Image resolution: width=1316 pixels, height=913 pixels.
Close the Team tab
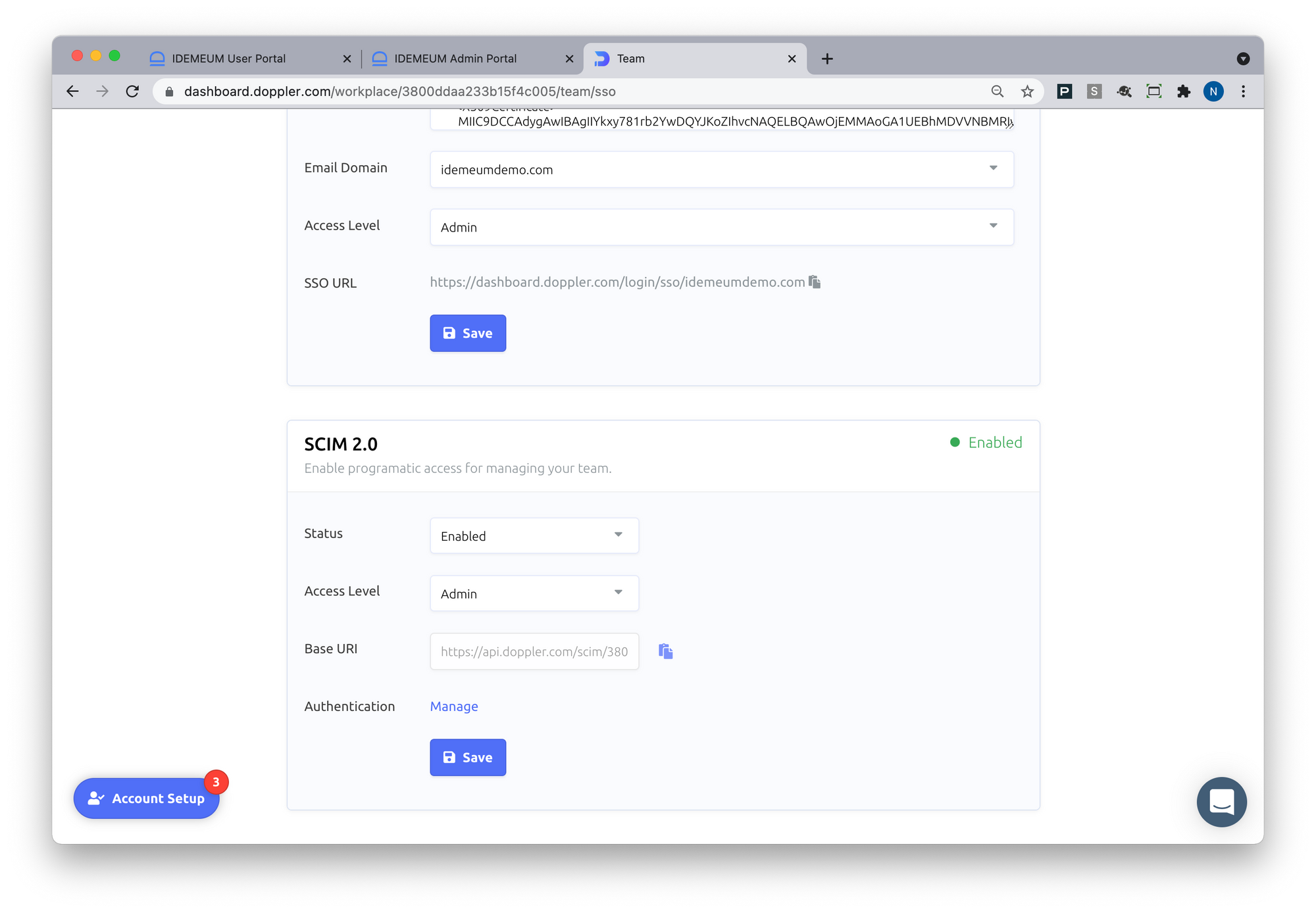[792, 59]
